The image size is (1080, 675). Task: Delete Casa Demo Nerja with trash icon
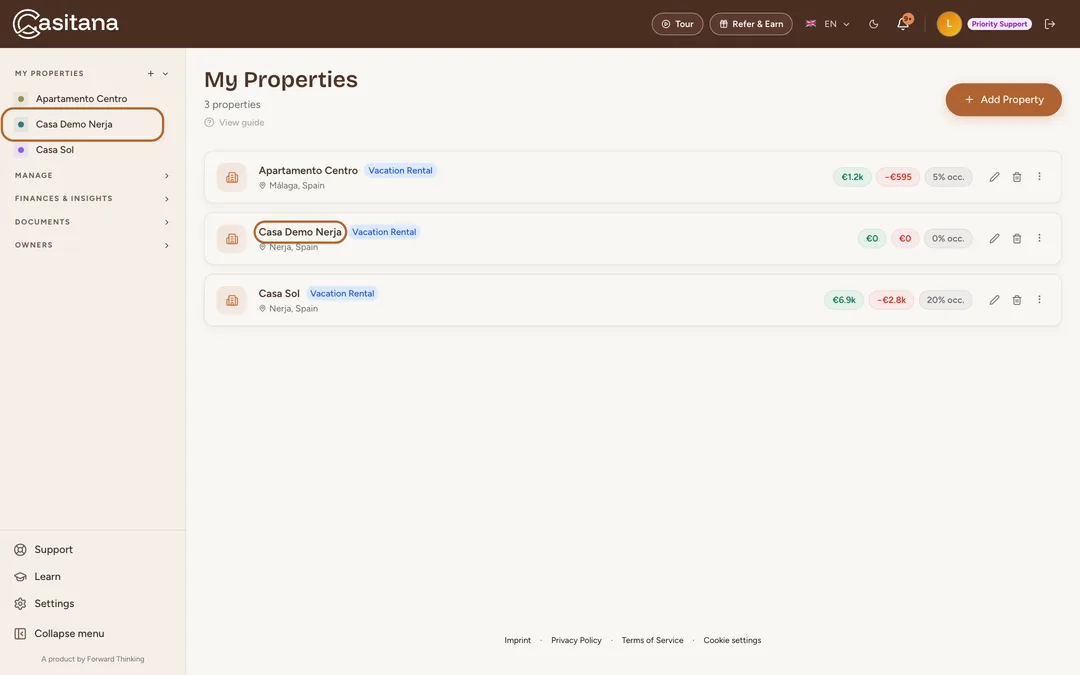click(1017, 238)
